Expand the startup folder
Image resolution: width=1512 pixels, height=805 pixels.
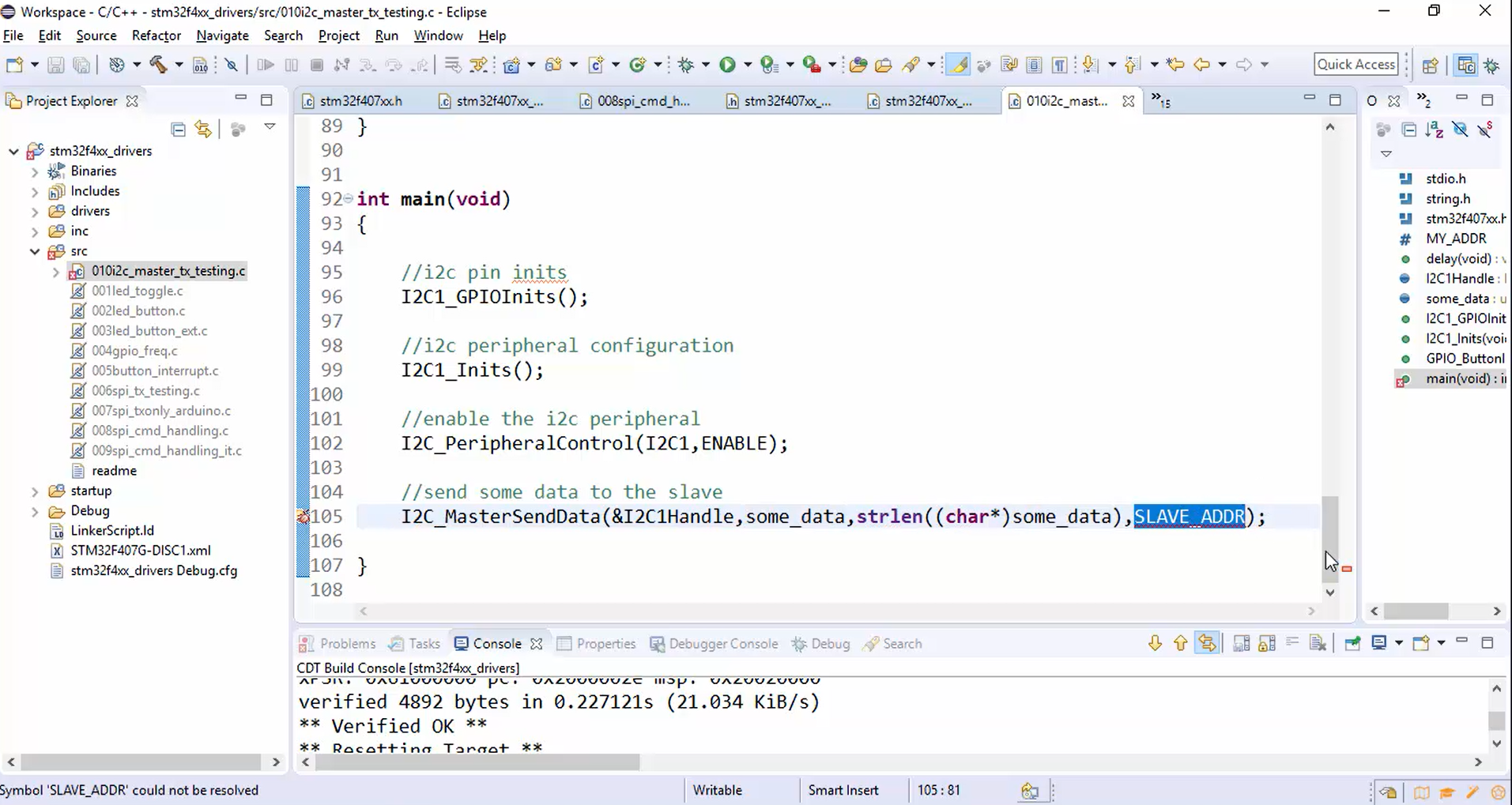point(35,491)
